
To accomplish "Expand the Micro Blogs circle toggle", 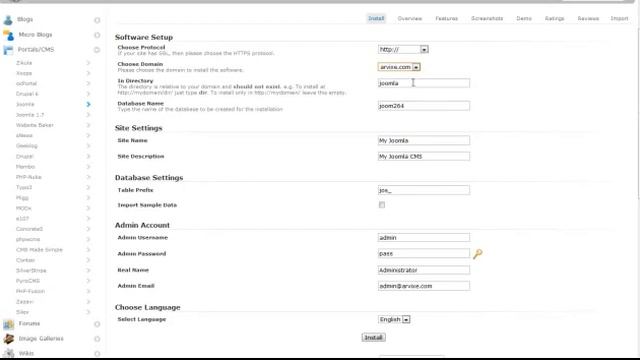I will click(x=97, y=35).
